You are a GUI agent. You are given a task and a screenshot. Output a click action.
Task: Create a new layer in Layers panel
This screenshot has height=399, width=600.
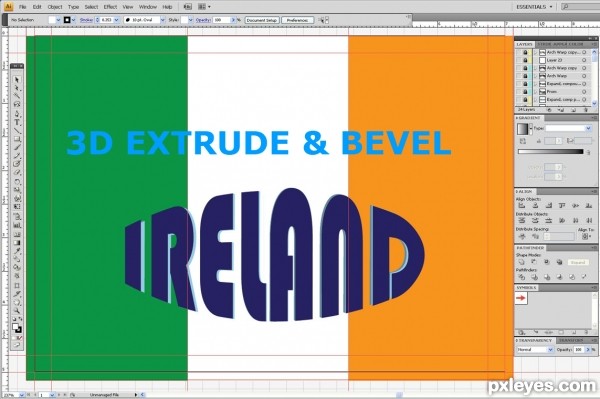(x=573, y=110)
